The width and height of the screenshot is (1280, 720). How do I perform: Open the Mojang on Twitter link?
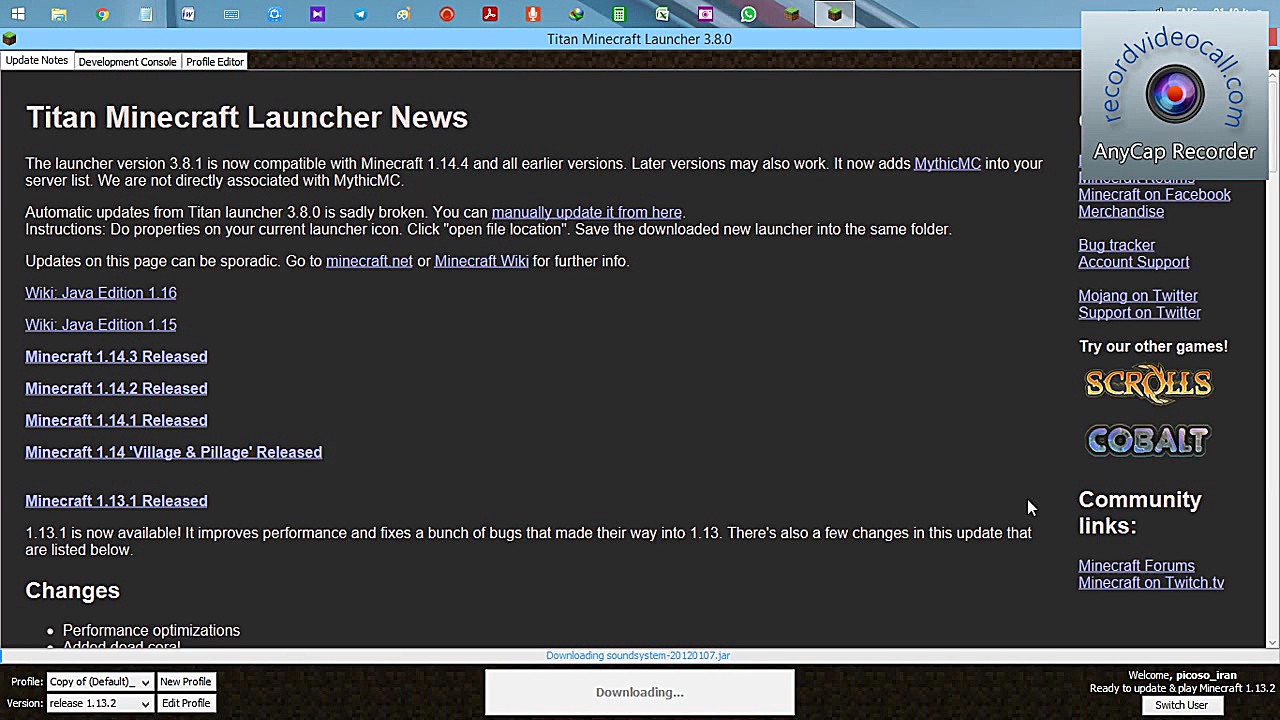(x=1138, y=296)
